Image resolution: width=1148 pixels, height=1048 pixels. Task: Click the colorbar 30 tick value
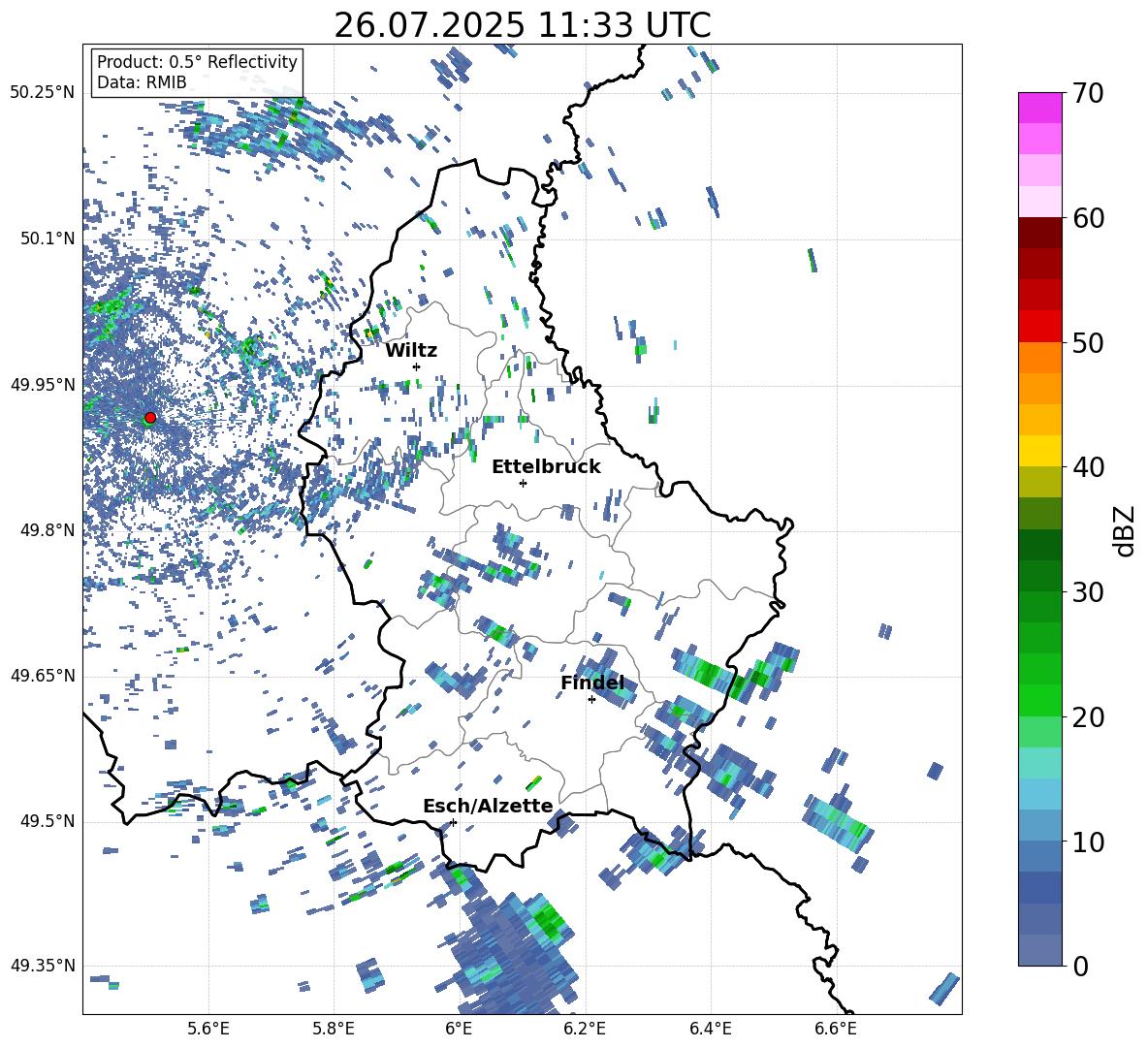(1088, 592)
